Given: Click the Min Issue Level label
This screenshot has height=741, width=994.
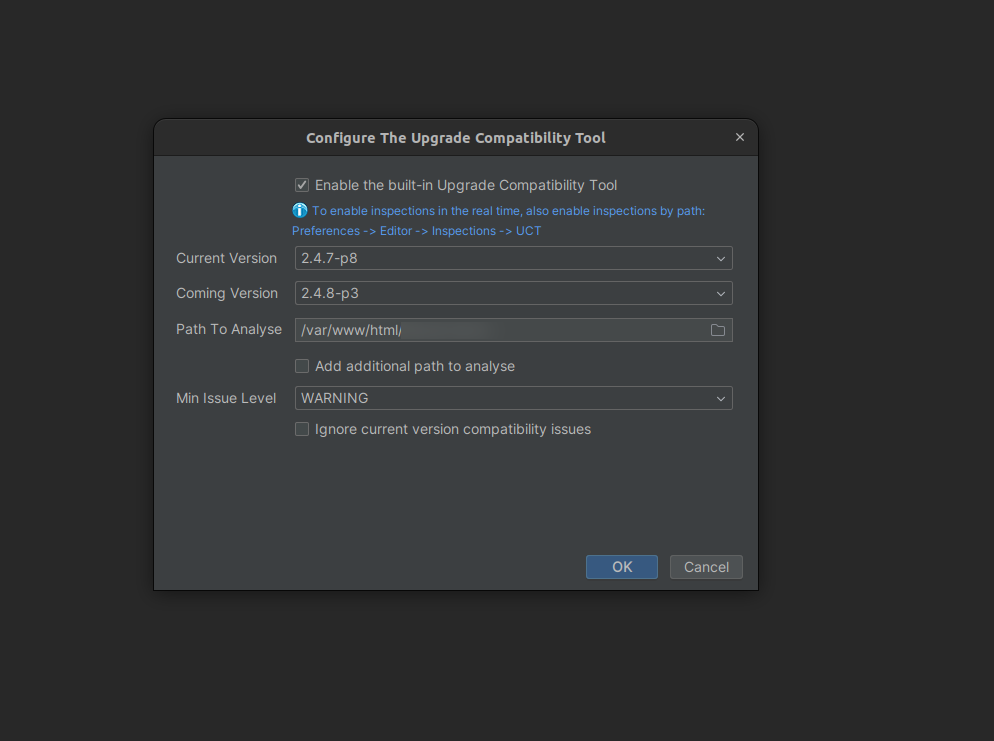Looking at the screenshot, I should [226, 398].
